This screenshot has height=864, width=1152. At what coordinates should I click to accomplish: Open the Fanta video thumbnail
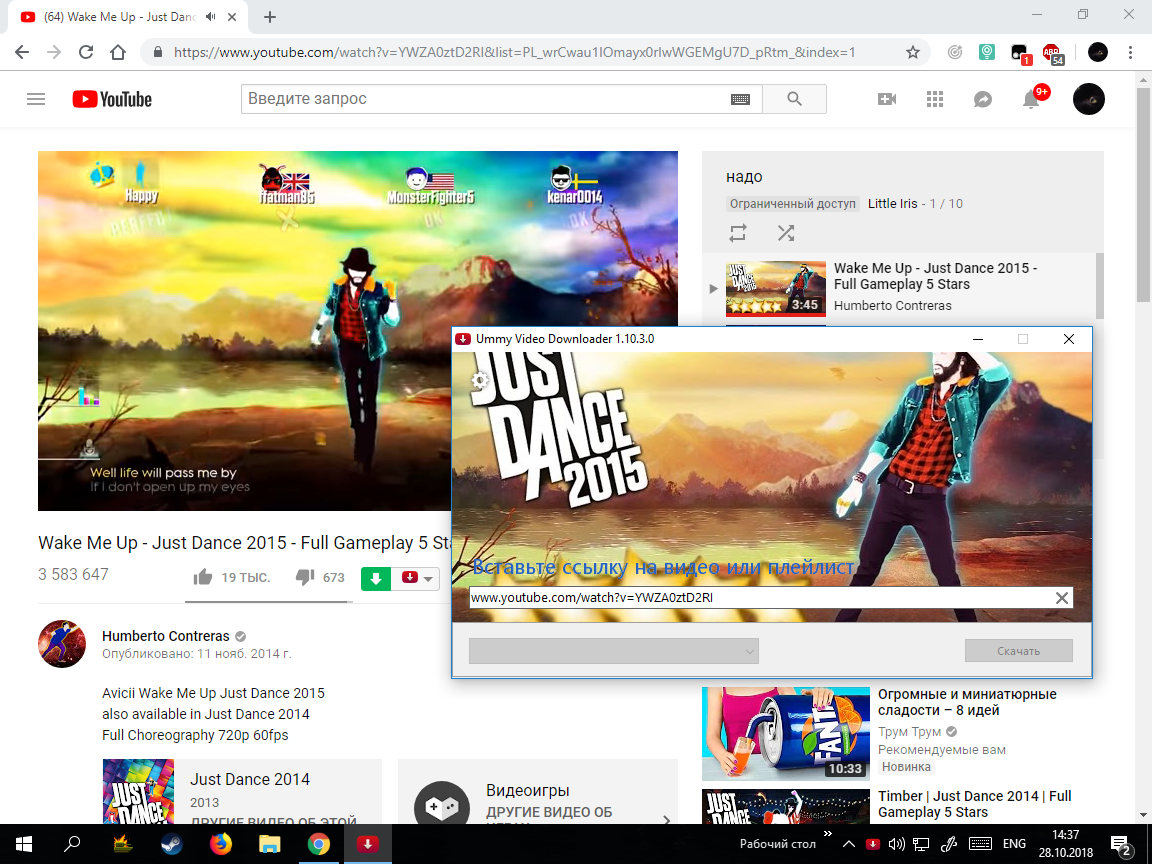coord(786,733)
